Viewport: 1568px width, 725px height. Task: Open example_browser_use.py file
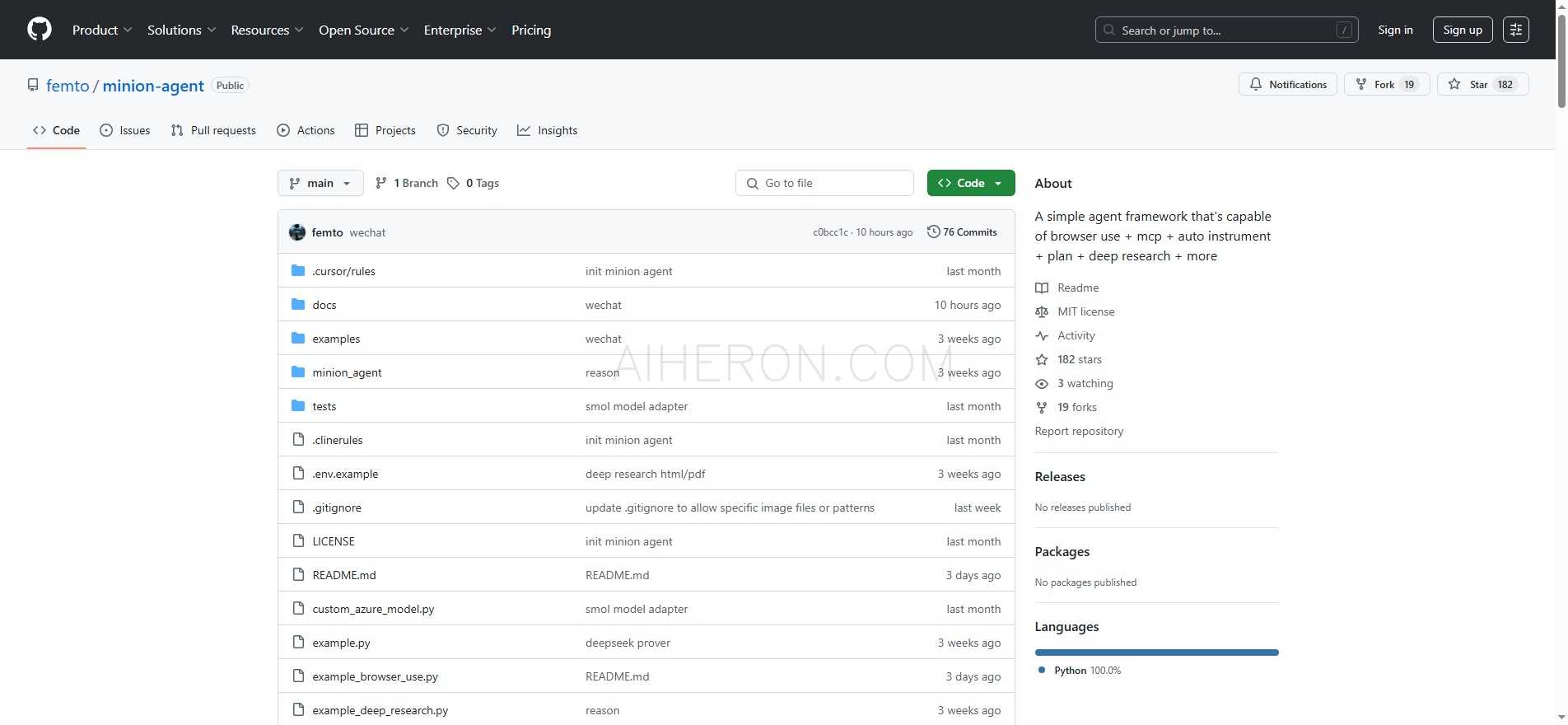click(375, 676)
